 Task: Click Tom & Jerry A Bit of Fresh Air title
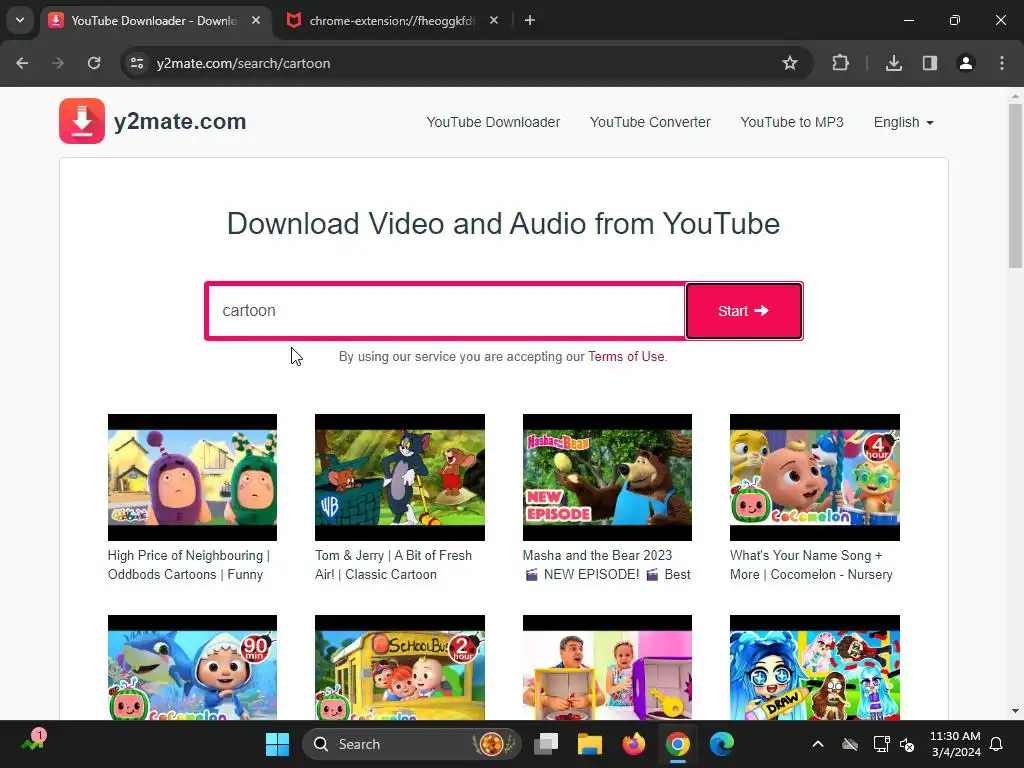pos(393,565)
